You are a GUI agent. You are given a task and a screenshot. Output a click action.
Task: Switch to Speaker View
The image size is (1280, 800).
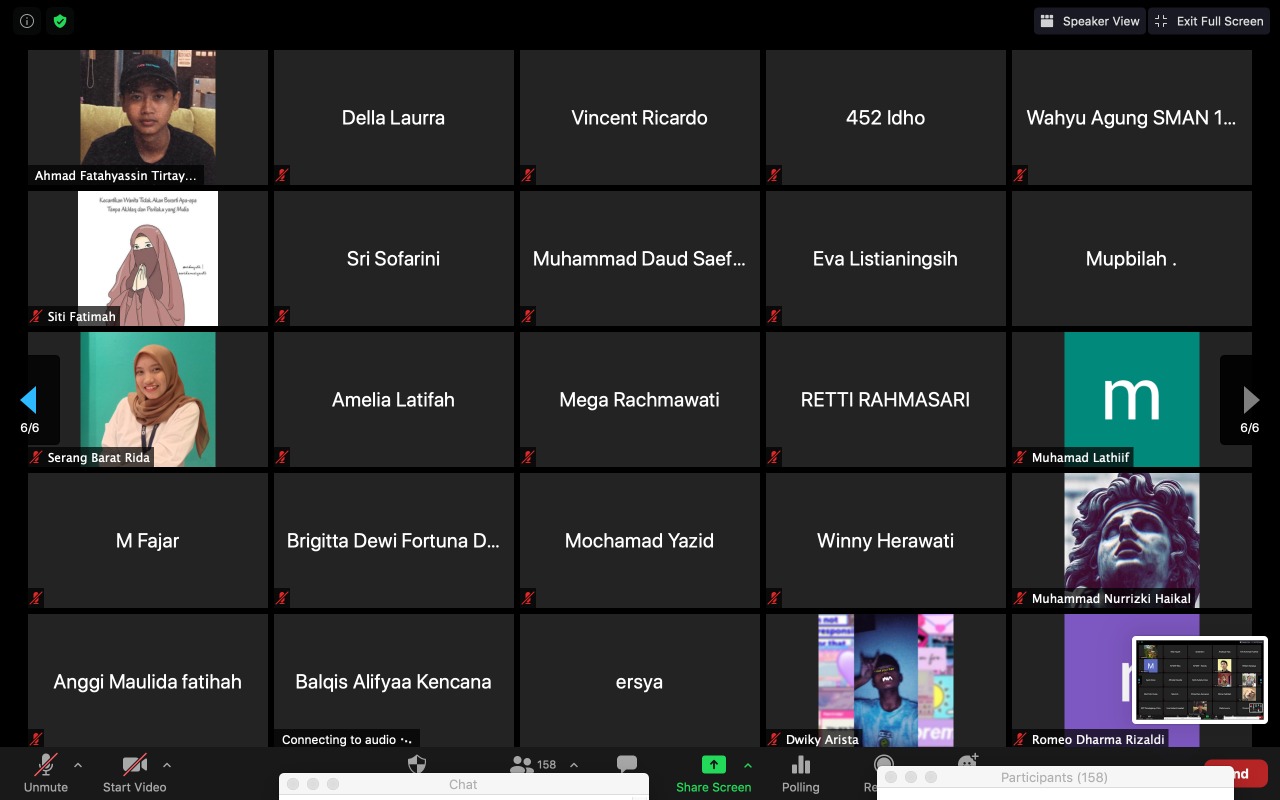(1089, 21)
